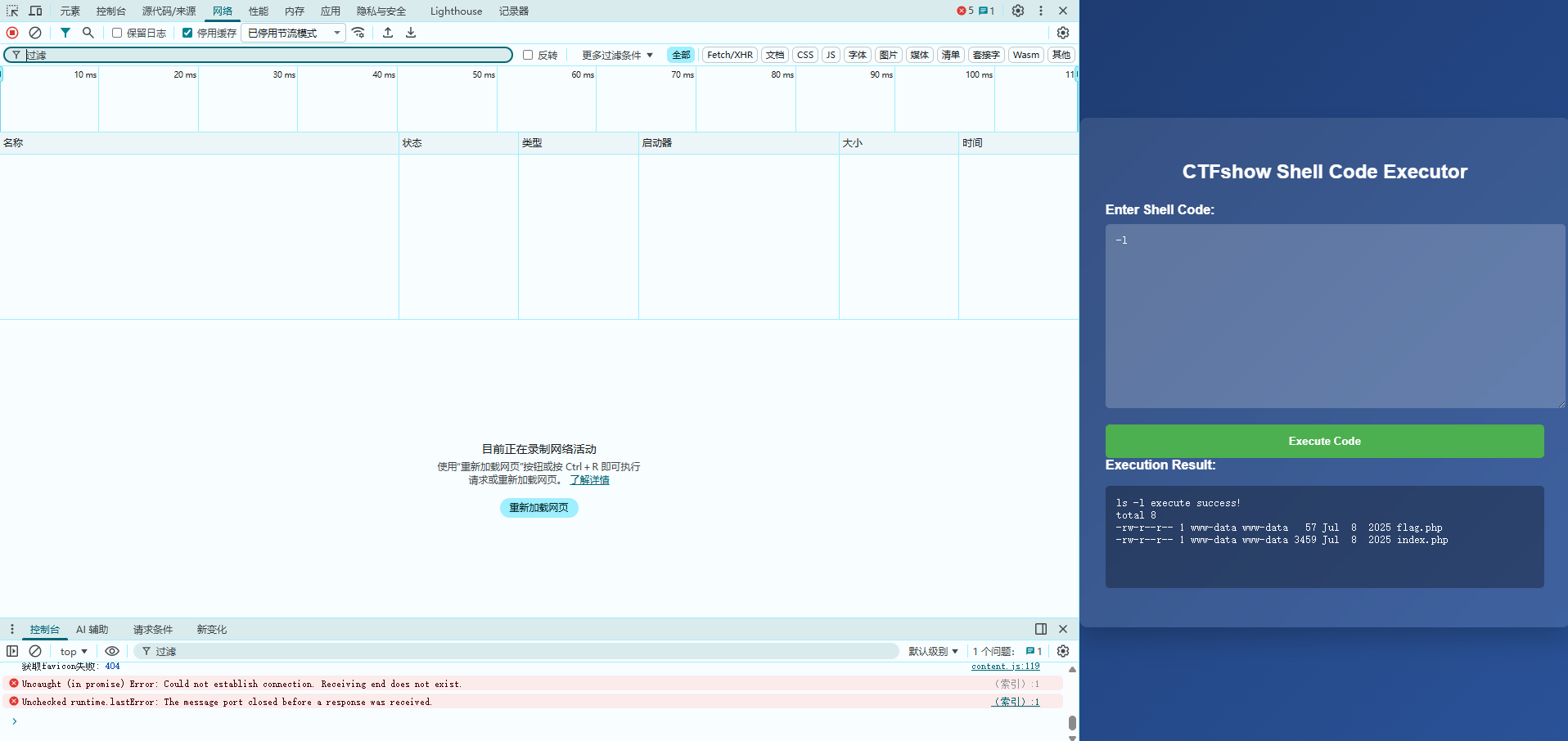Click the console scrollbar thumb

(x=1072, y=723)
